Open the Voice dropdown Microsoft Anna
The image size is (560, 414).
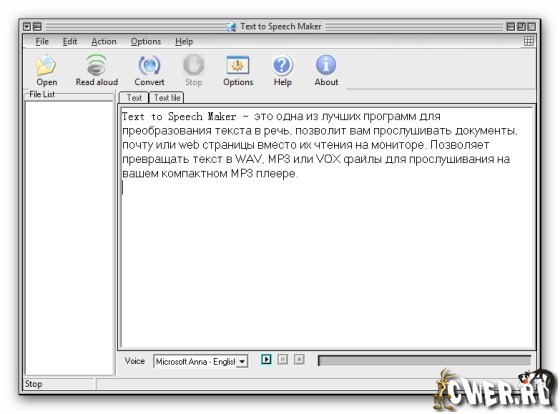(x=200, y=361)
